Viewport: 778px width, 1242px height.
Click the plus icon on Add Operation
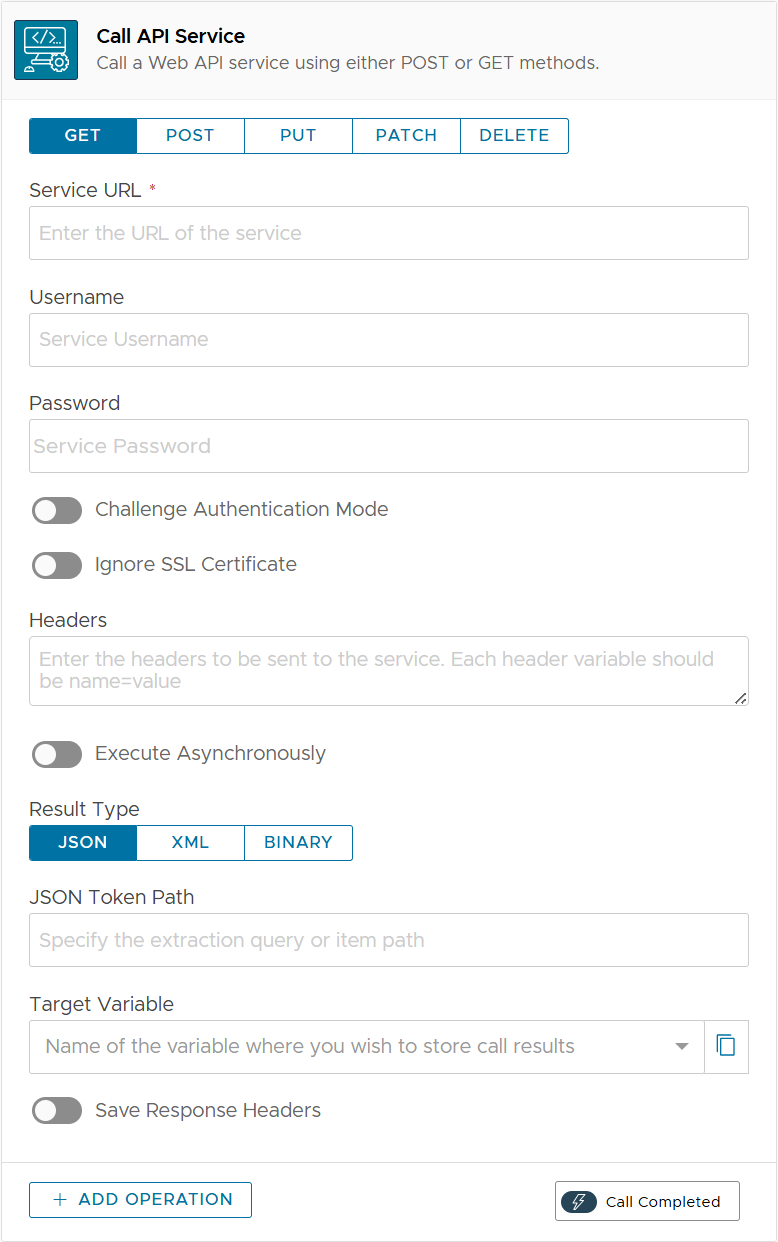[60, 1199]
